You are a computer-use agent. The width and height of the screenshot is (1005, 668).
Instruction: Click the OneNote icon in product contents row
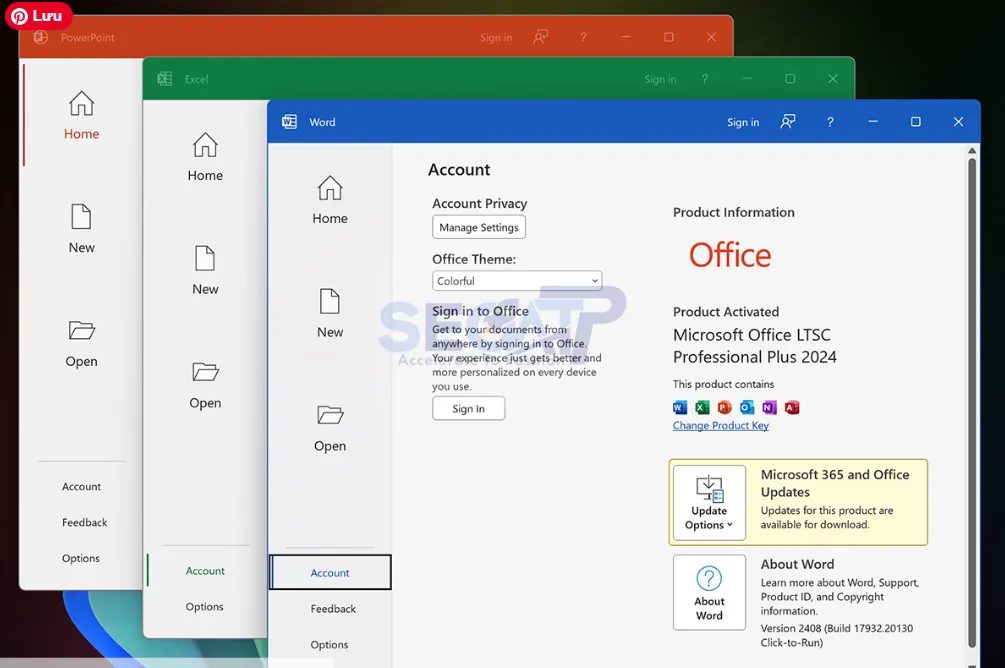[x=768, y=407]
